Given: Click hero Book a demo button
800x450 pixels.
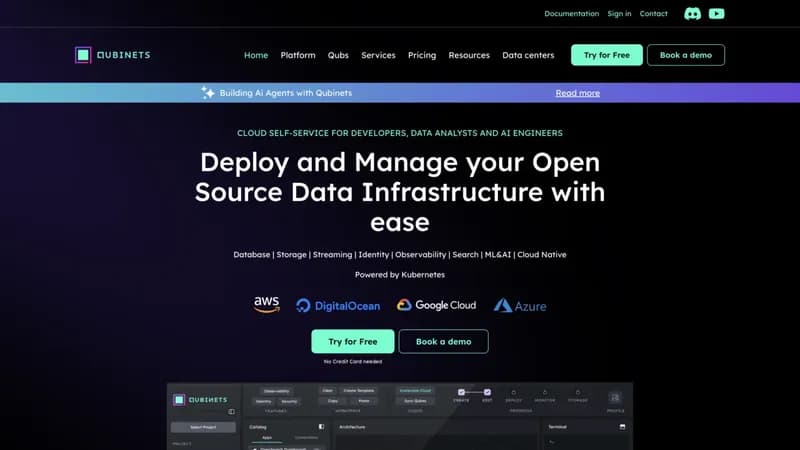Looking at the screenshot, I should point(443,341).
